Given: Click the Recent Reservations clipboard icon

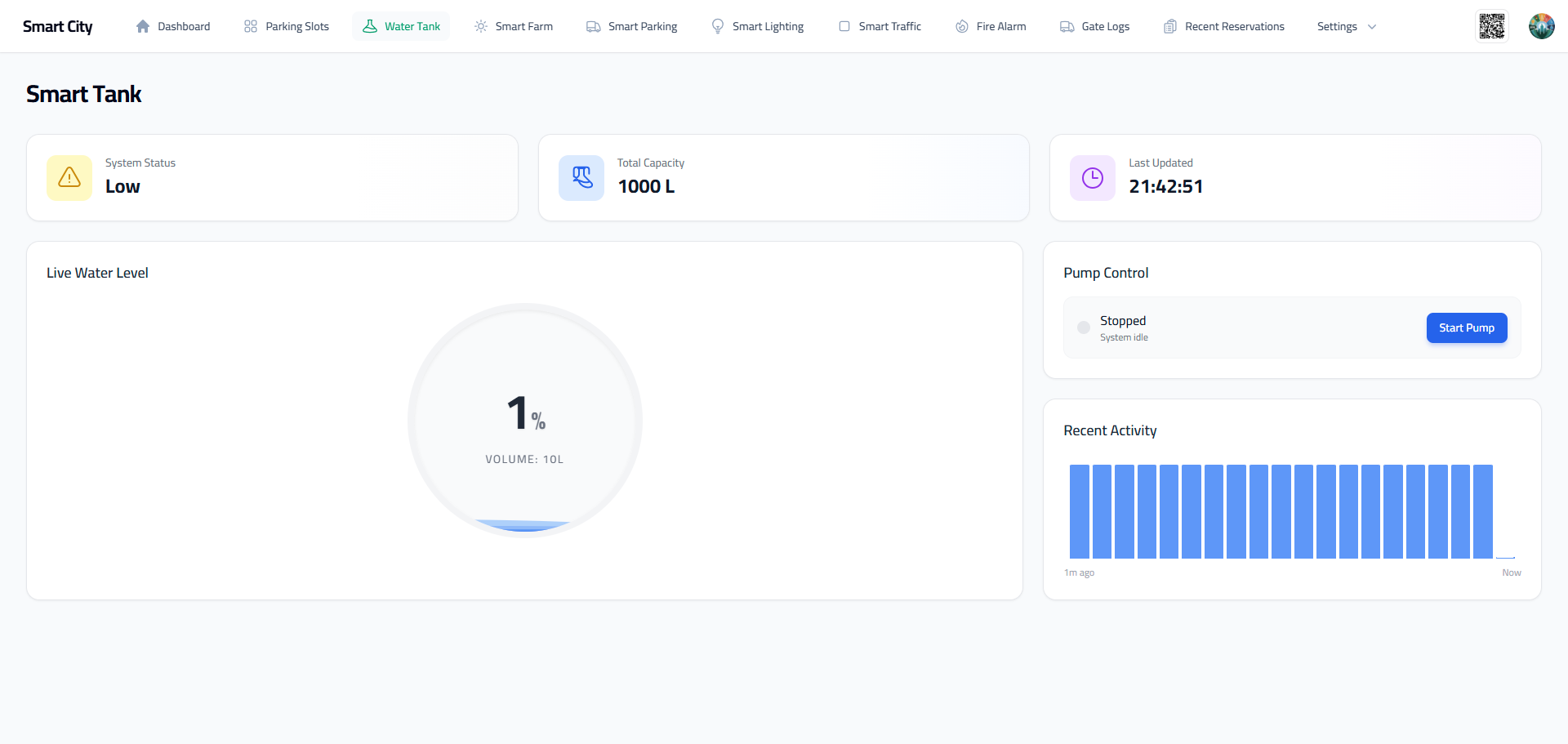Looking at the screenshot, I should click(1170, 26).
